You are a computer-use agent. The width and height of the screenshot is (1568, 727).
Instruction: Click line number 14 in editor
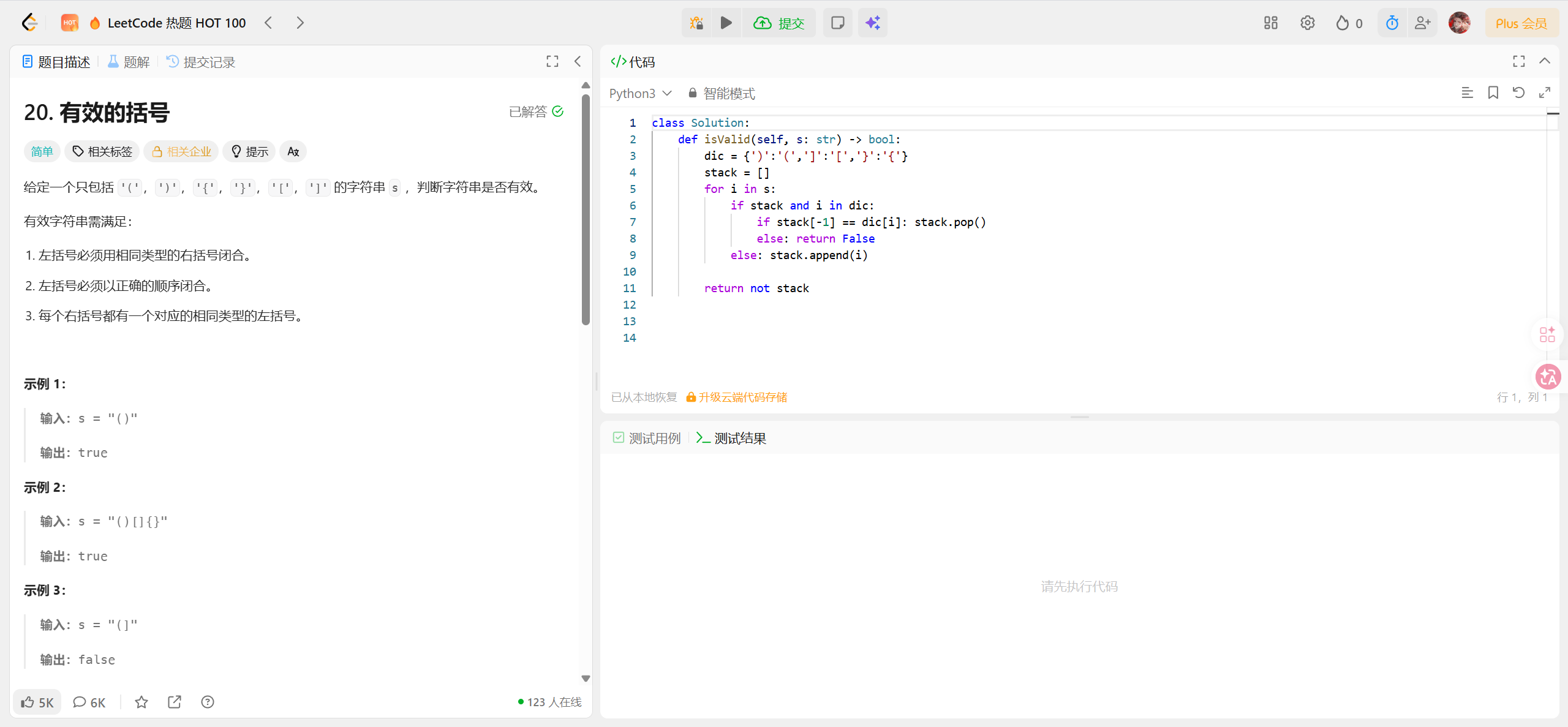(x=630, y=337)
